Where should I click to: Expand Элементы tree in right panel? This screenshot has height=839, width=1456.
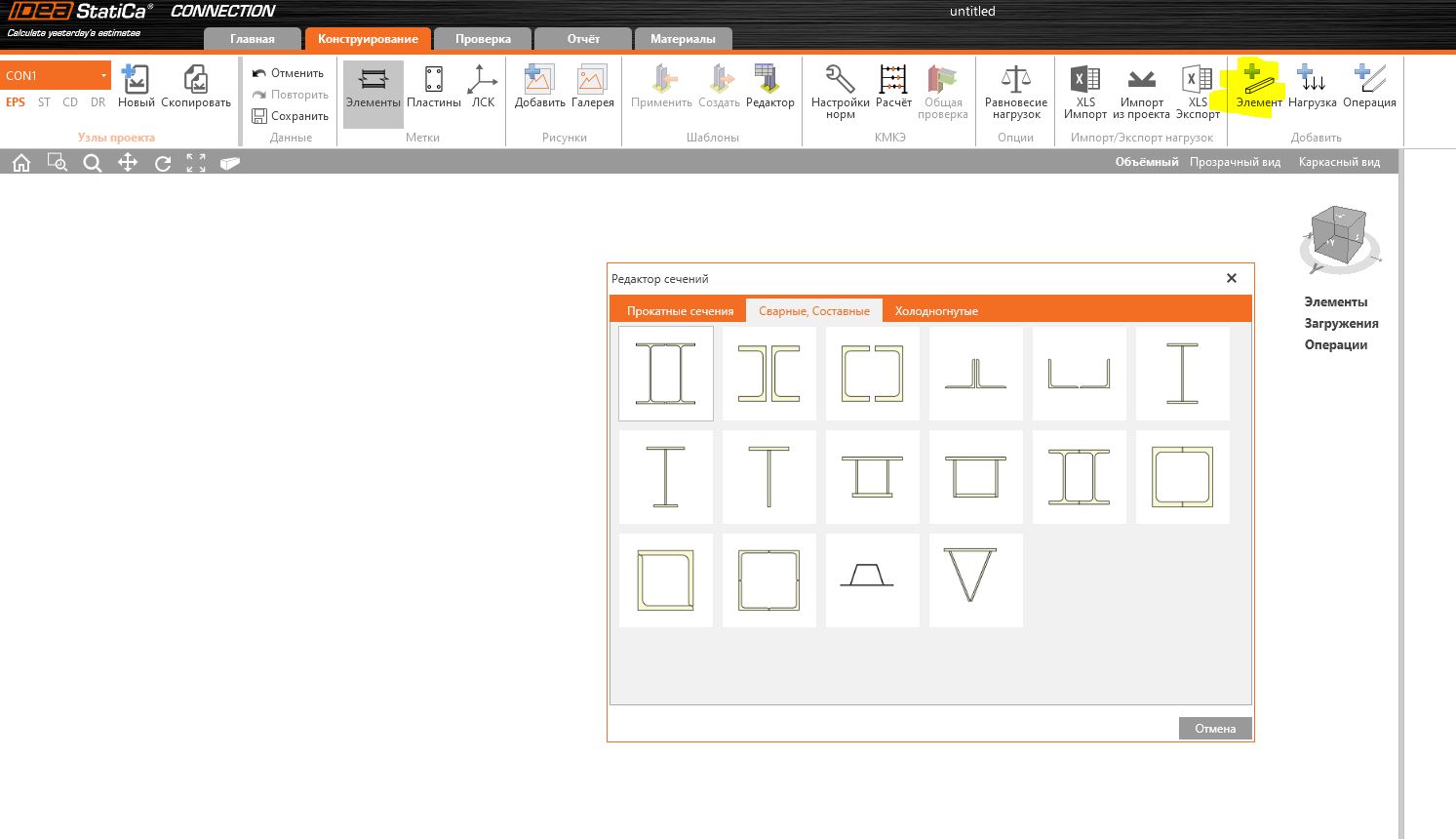(1335, 302)
